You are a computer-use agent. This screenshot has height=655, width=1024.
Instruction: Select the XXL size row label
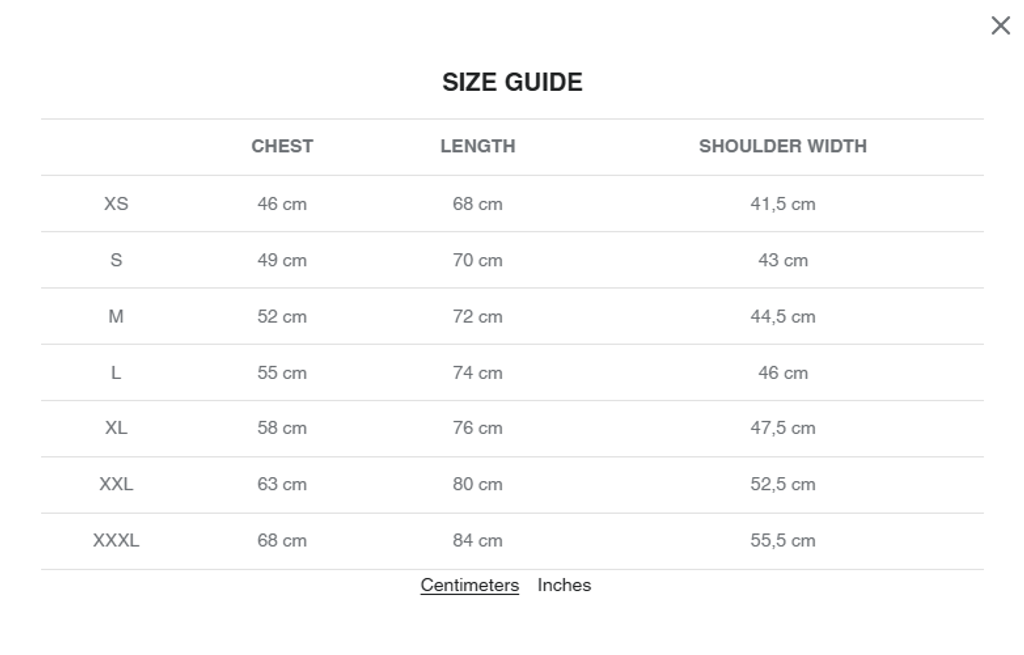[116, 484]
